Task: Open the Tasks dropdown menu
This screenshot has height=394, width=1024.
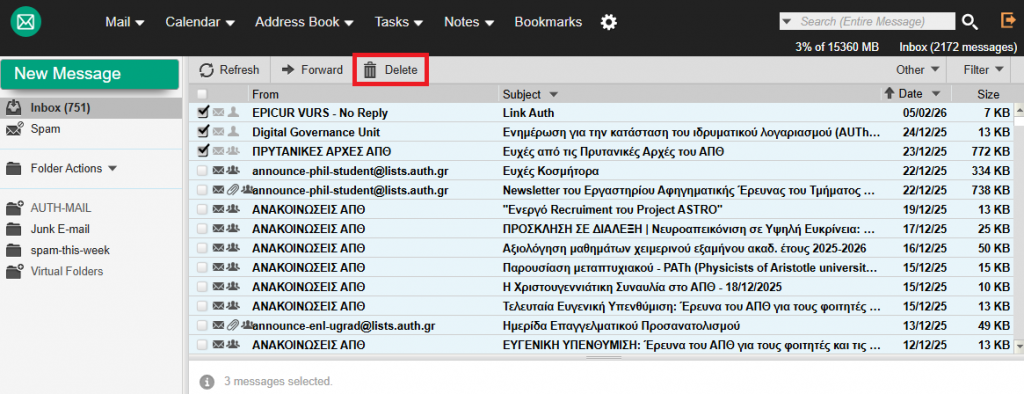Action: pos(398,22)
